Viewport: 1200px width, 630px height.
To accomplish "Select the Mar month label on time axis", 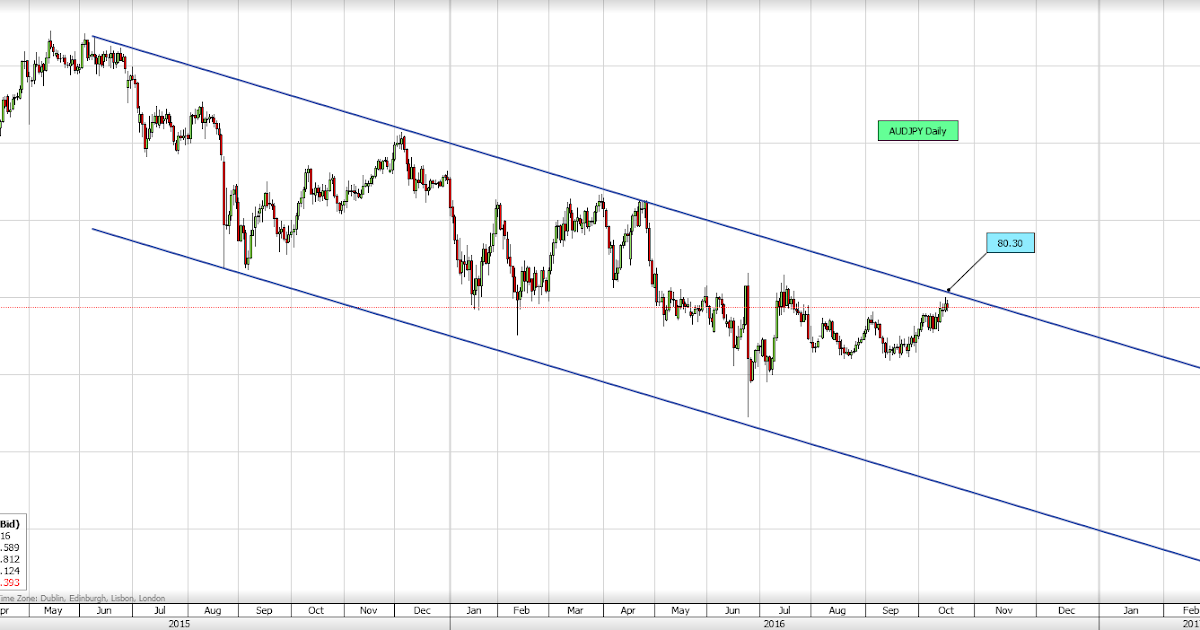I will (x=576, y=608).
